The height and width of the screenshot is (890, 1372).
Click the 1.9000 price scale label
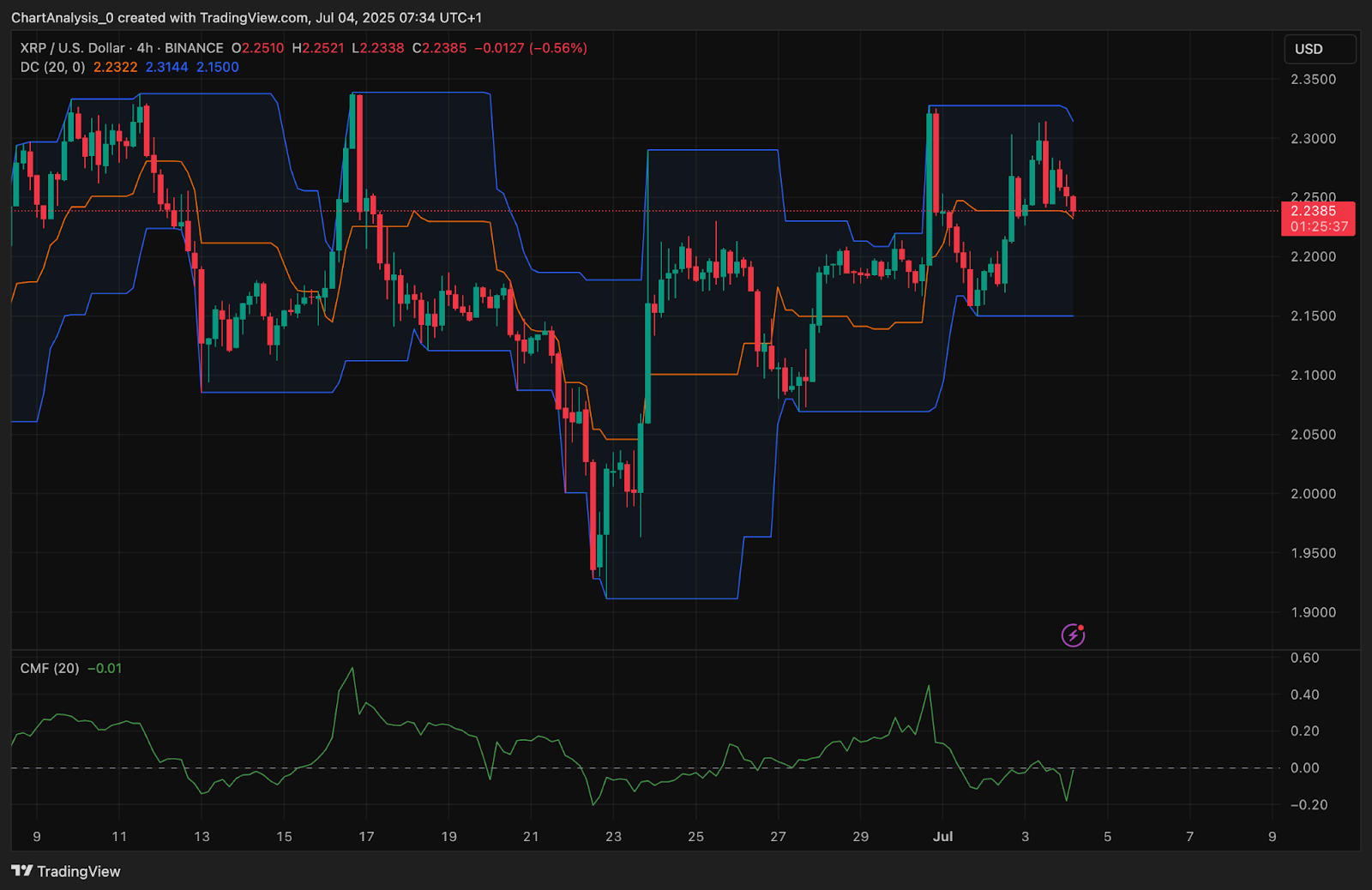1313,612
